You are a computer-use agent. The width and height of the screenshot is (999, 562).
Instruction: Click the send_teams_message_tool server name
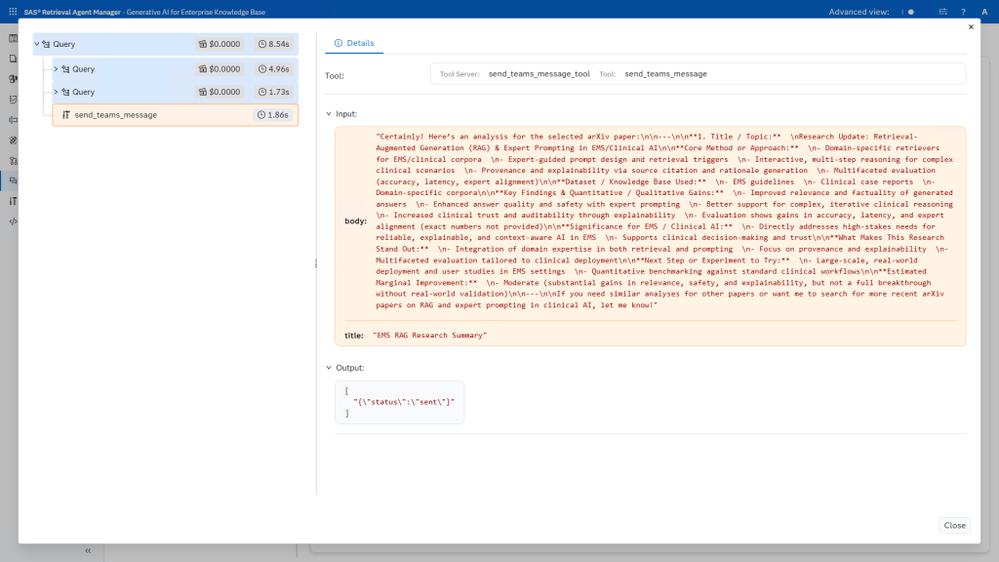[x=539, y=74]
